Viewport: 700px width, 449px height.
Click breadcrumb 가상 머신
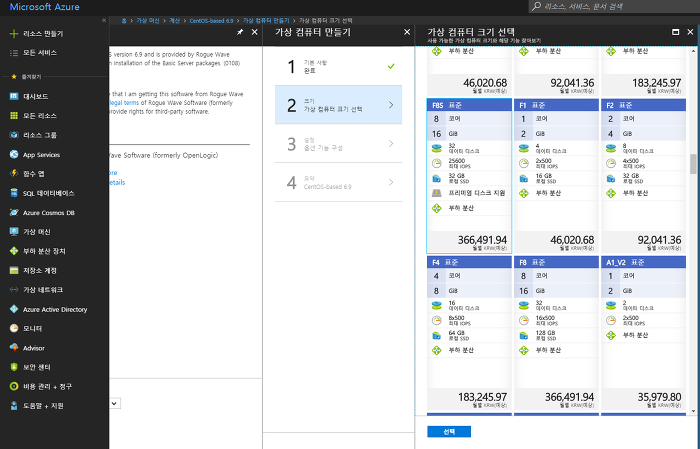tap(148, 21)
